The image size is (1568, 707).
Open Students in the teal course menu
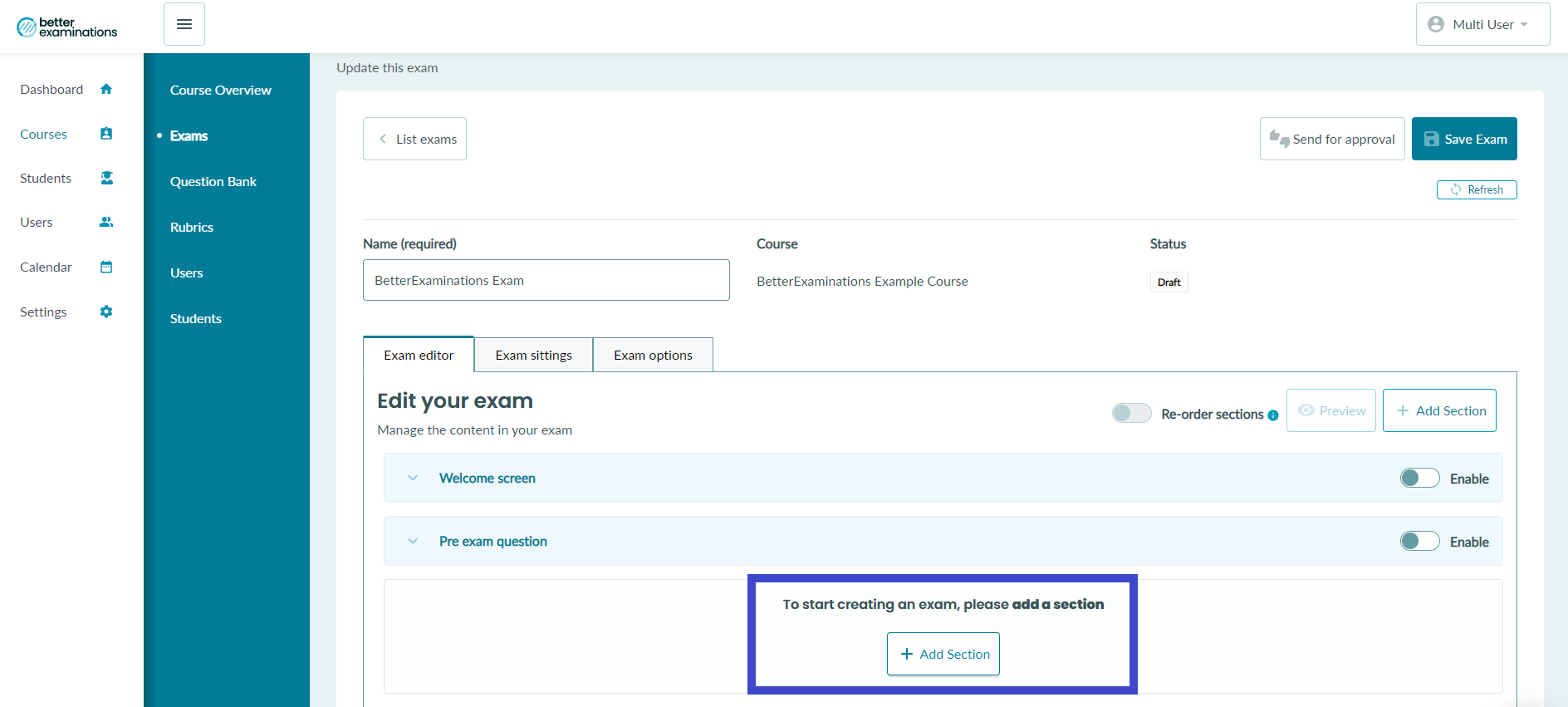(x=196, y=318)
